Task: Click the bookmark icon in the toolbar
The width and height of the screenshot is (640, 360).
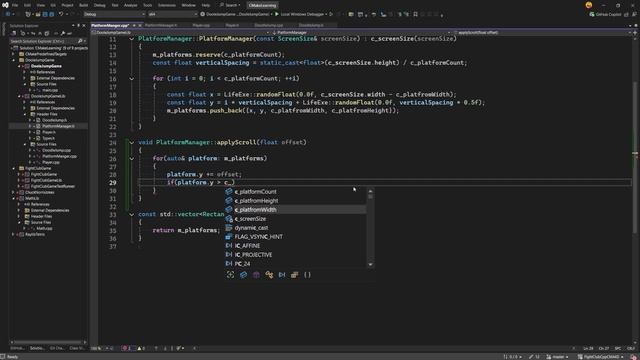Action: (416, 14)
